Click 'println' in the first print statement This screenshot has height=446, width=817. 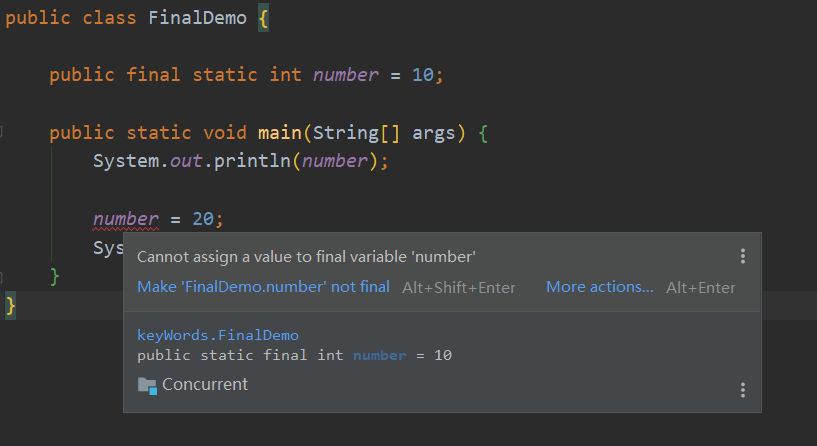[x=252, y=160]
